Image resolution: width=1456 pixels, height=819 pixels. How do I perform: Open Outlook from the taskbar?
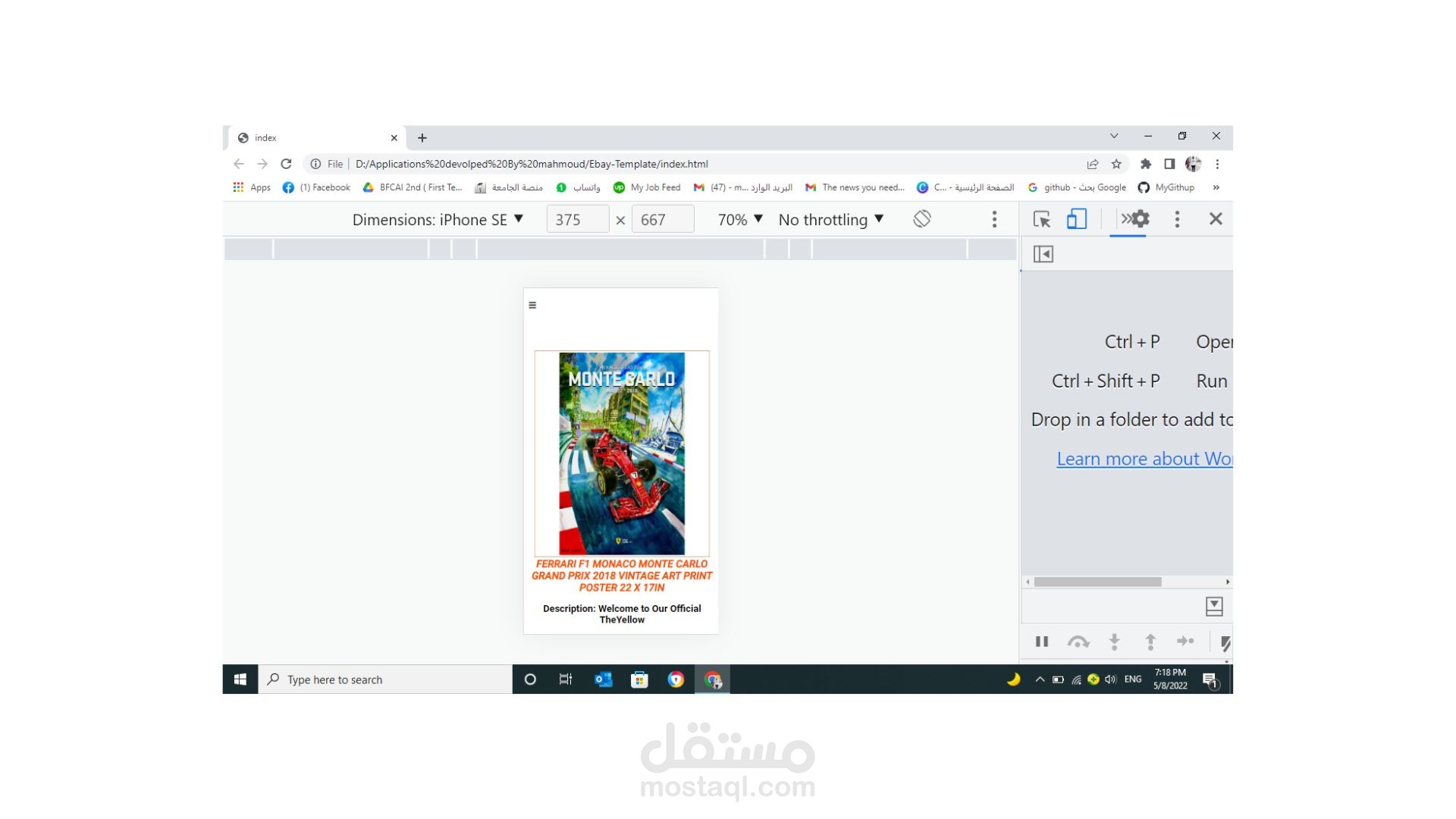pos(603,679)
